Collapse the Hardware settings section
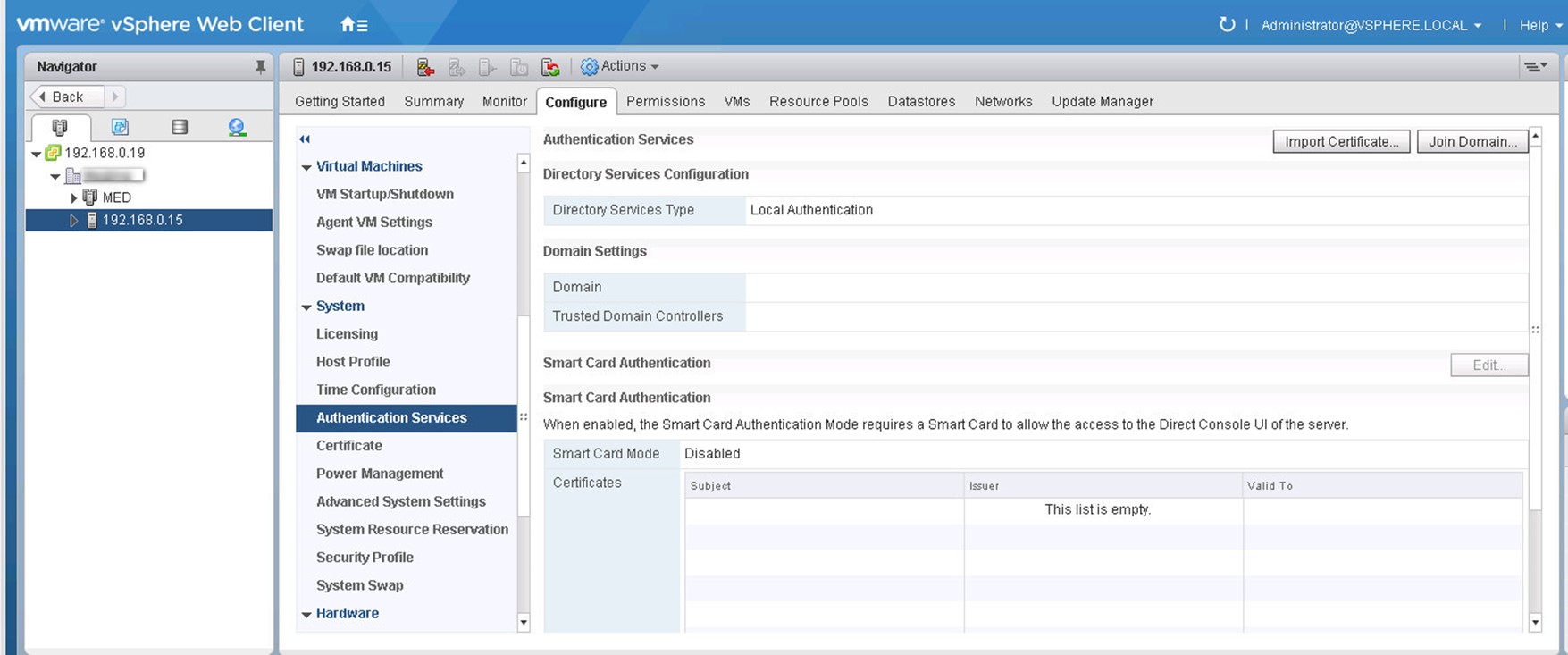 306,615
